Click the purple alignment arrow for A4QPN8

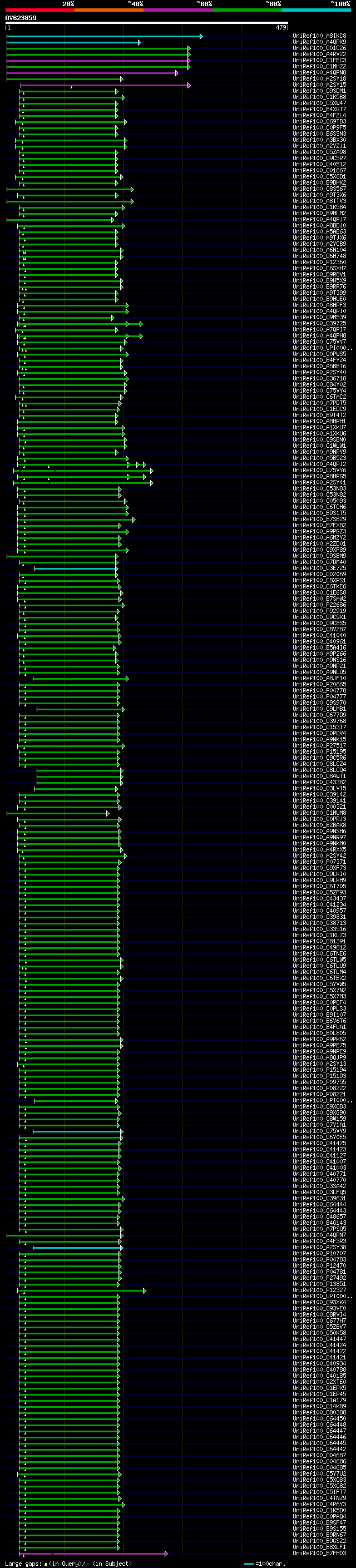coord(92,73)
